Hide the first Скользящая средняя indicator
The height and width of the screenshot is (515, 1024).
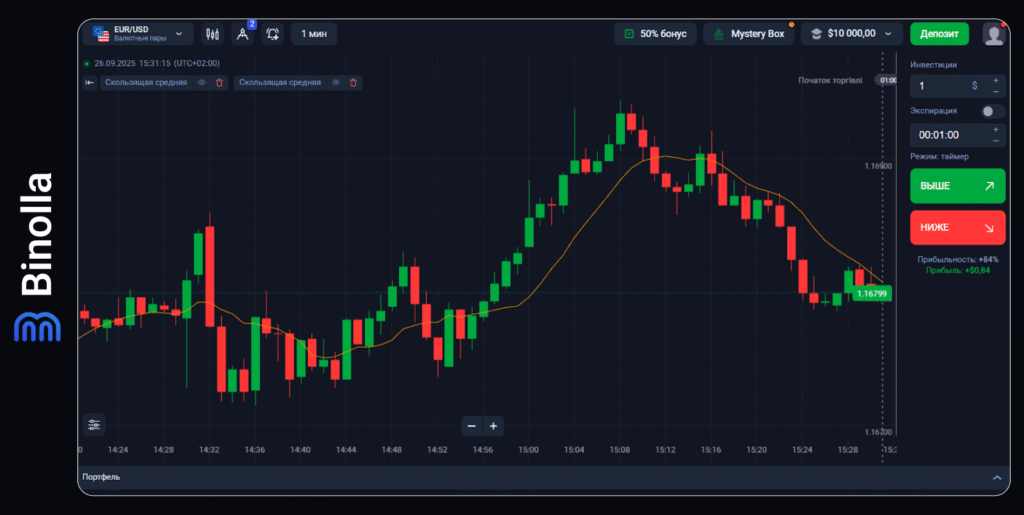pos(202,83)
